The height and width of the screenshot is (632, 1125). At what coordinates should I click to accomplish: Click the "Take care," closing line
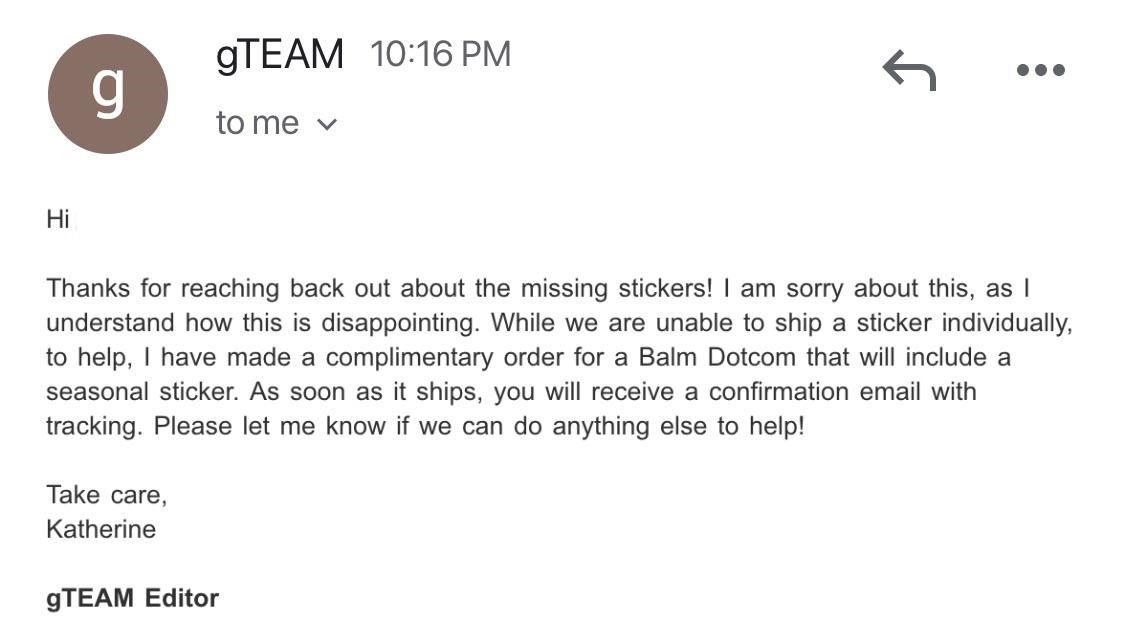pos(106,494)
